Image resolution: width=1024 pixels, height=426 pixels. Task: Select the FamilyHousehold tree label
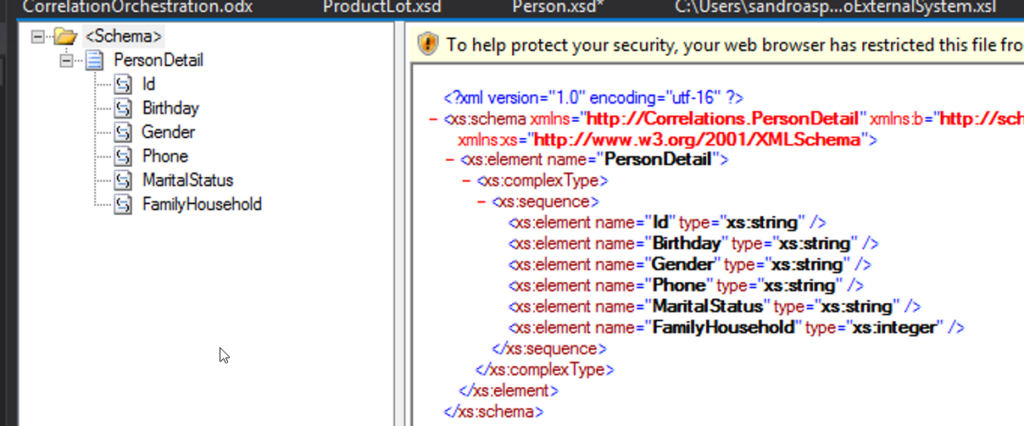201,205
